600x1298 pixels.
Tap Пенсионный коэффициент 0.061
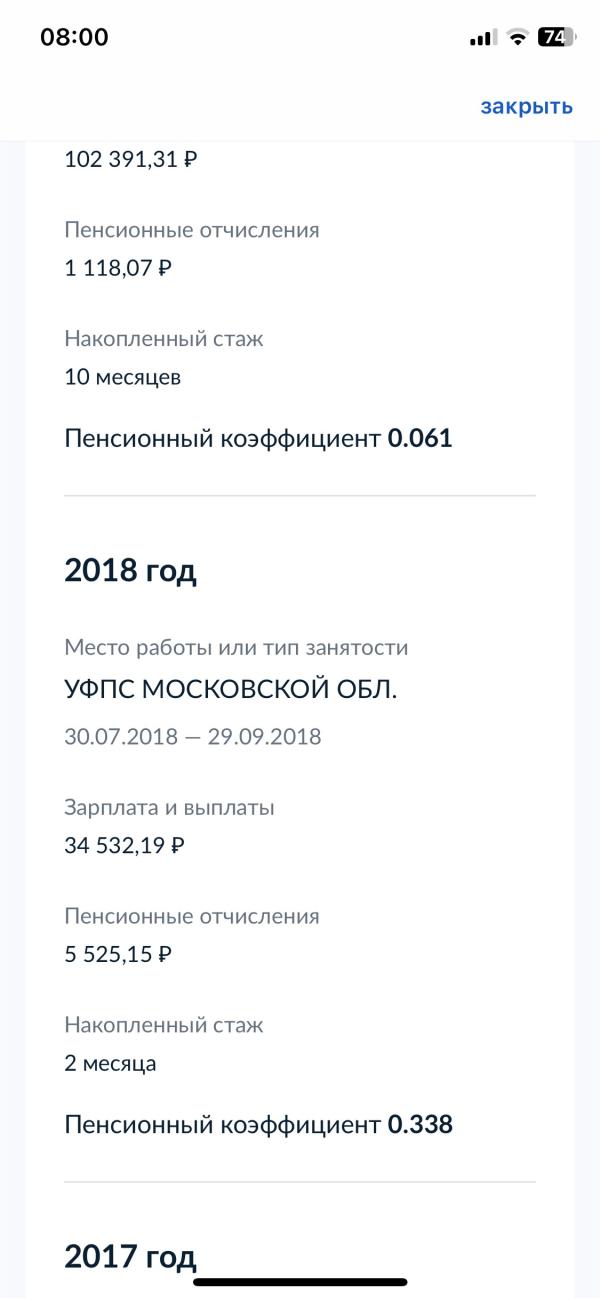pyautogui.click(x=258, y=438)
